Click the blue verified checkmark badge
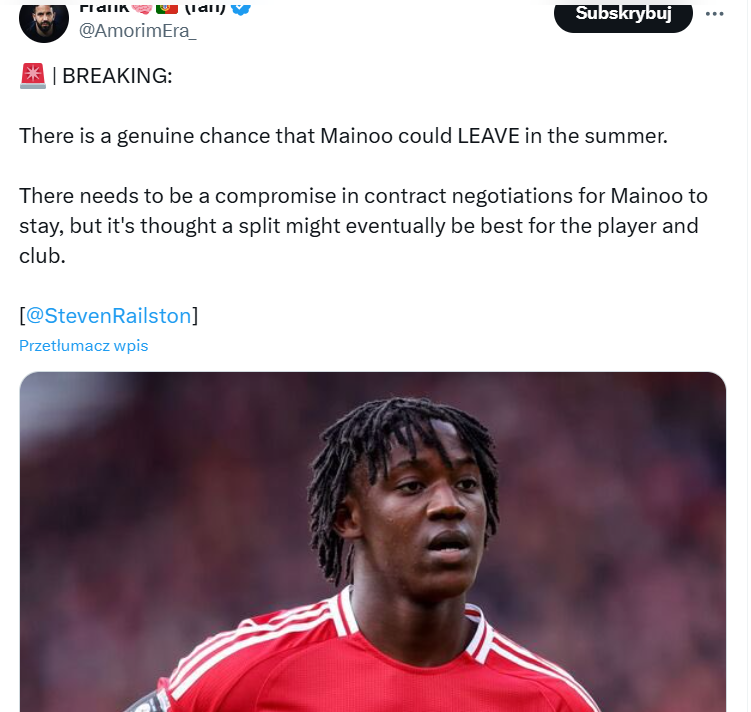Image resolution: width=751 pixels, height=712 pixels. click(241, 9)
